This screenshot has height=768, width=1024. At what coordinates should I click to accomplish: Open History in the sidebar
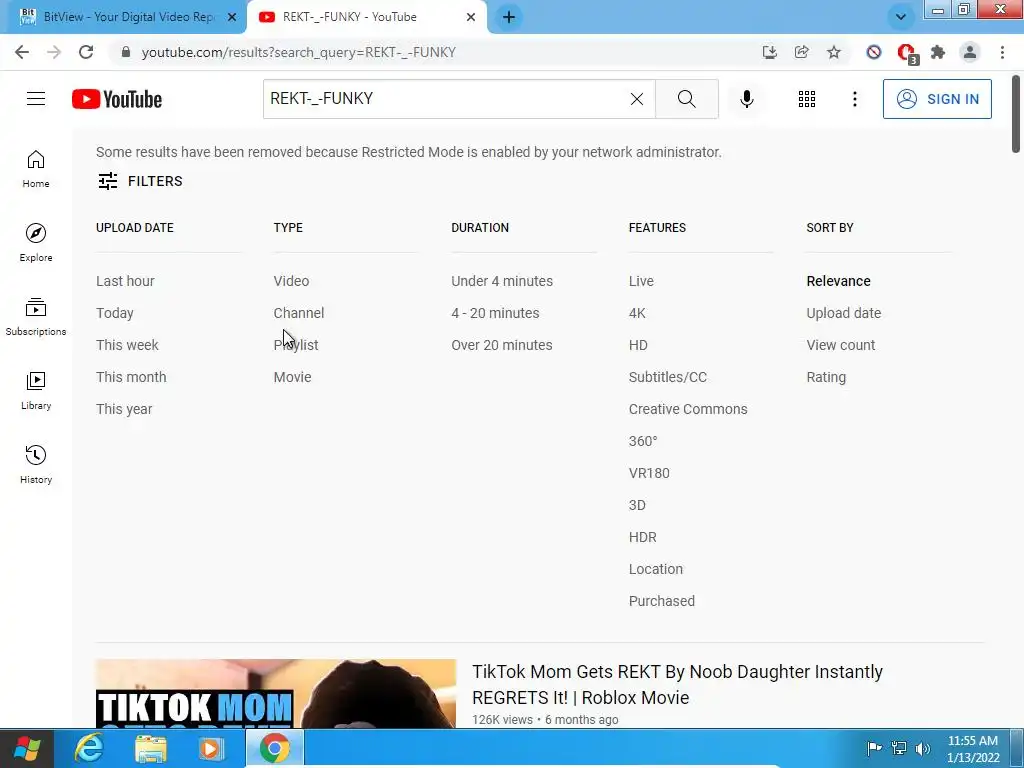coord(36,464)
